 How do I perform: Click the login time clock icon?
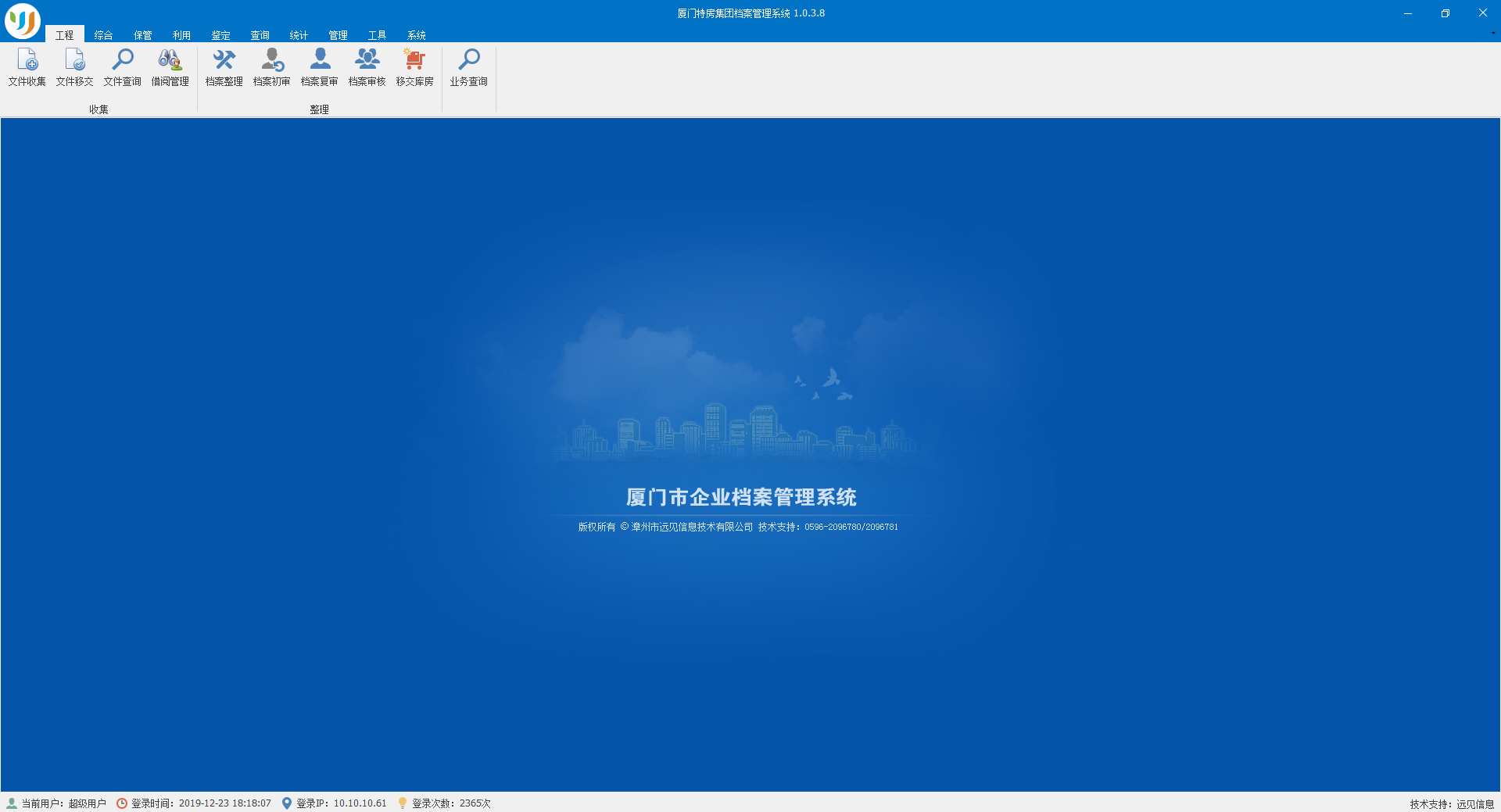(x=122, y=803)
